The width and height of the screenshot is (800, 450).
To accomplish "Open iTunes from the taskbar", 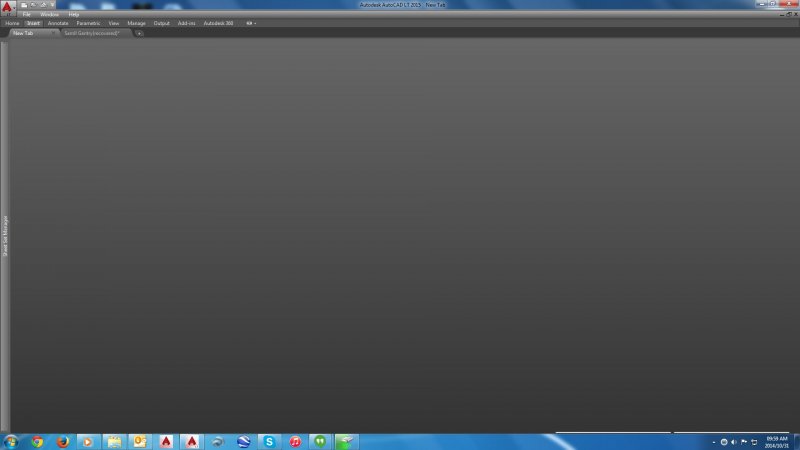I will [x=295, y=442].
